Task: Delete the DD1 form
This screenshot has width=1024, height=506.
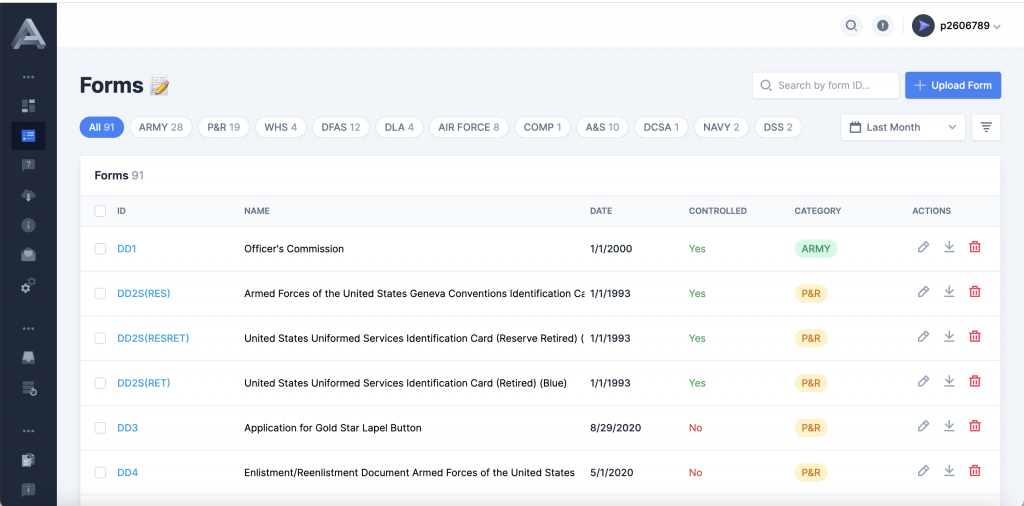Action: (975, 247)
